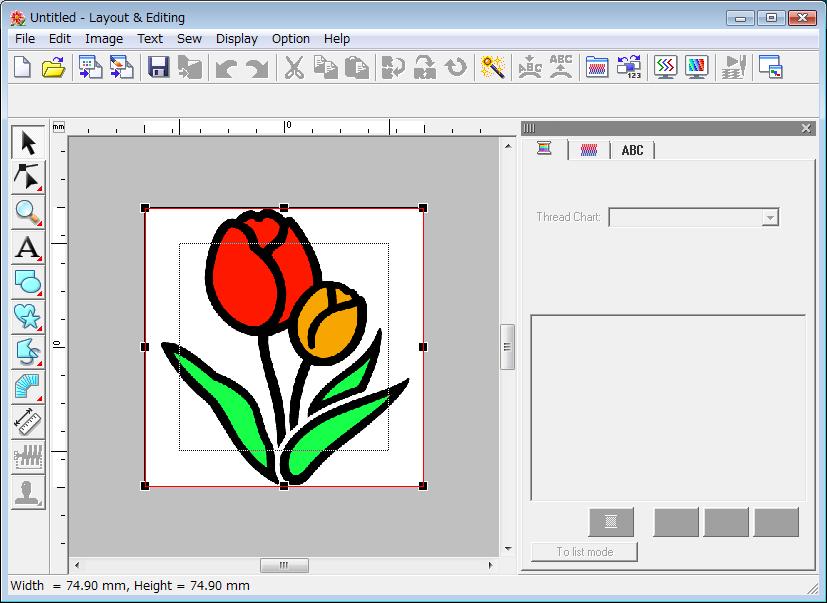Show stitch preview on the first monitor icon
The image size is (827, 603).
coord(666,68)
